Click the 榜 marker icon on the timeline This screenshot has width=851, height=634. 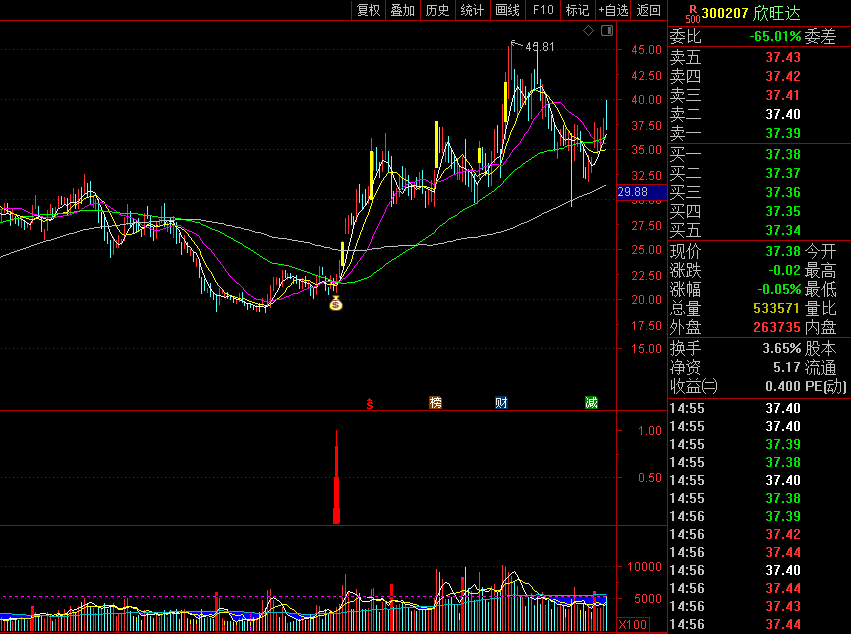tap(435, 403)
